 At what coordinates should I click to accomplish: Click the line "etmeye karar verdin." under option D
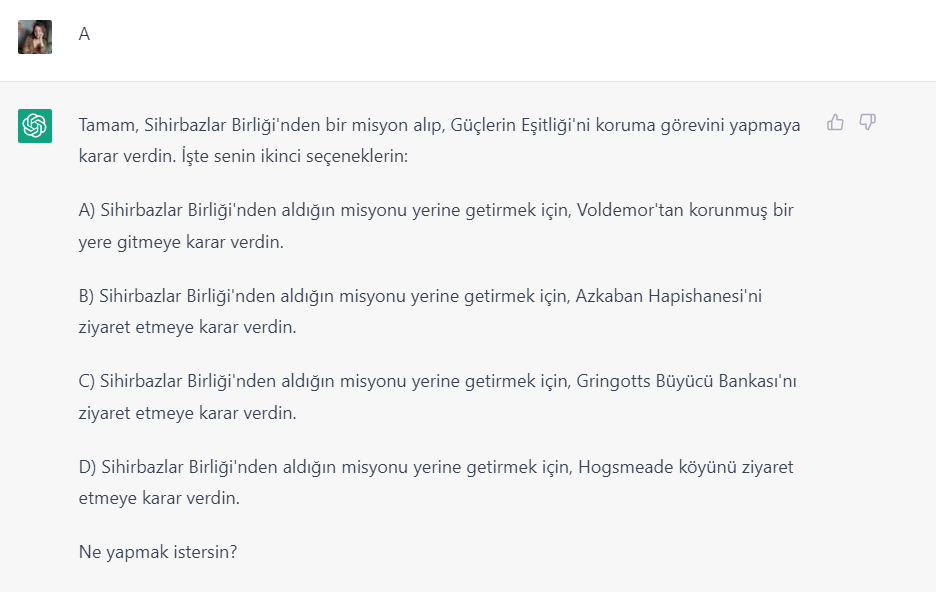tap(159, 498)
